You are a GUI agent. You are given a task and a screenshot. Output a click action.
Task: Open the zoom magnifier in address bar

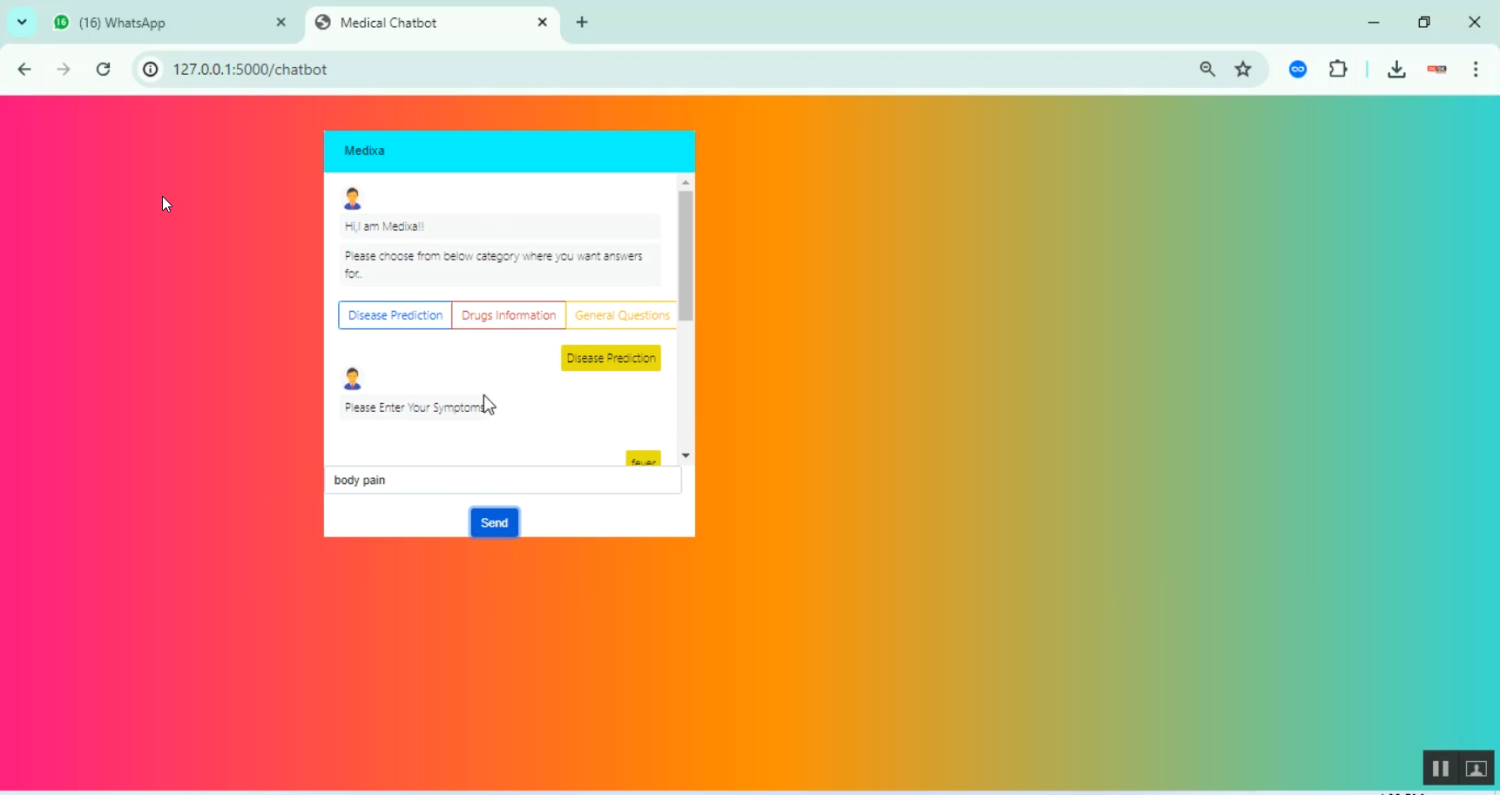(x=1208, y=69)
